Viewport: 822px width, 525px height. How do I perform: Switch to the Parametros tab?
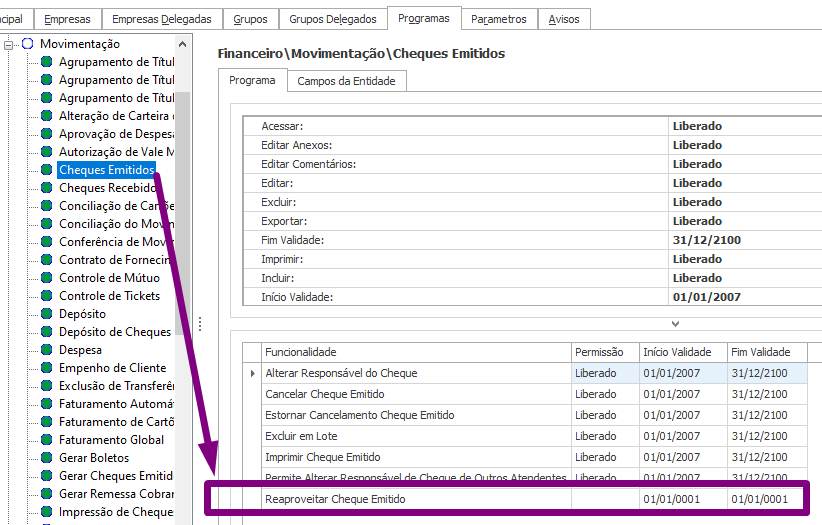[498, 19]
